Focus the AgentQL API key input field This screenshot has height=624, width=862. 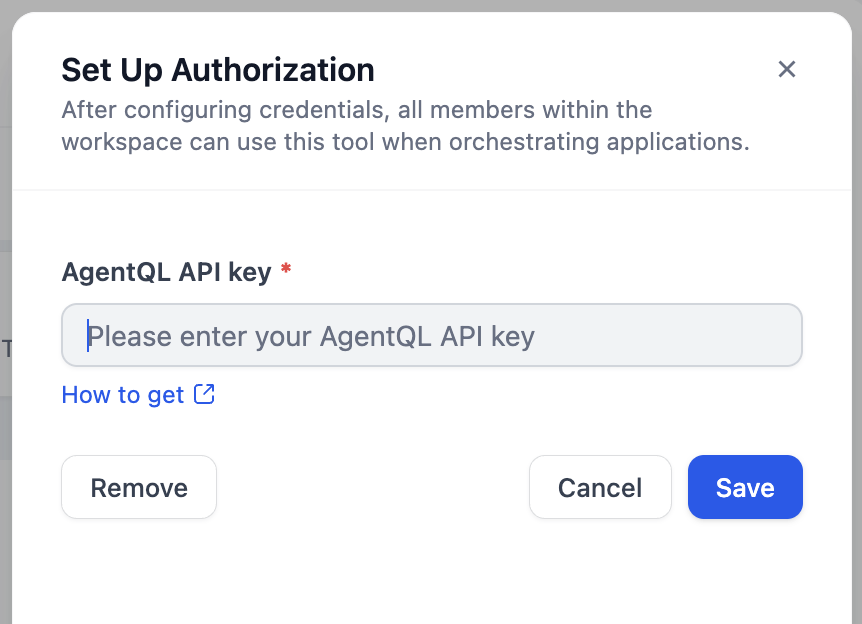(432, 335)
